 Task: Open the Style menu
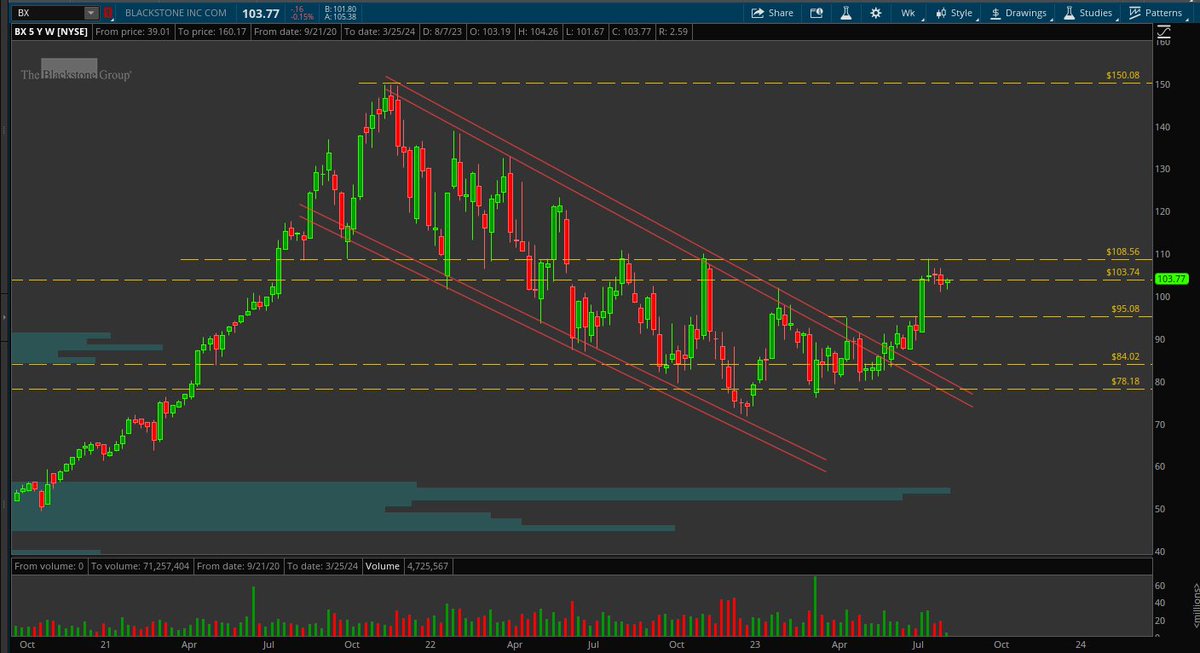pyautogui.click(x=953, y=13)
